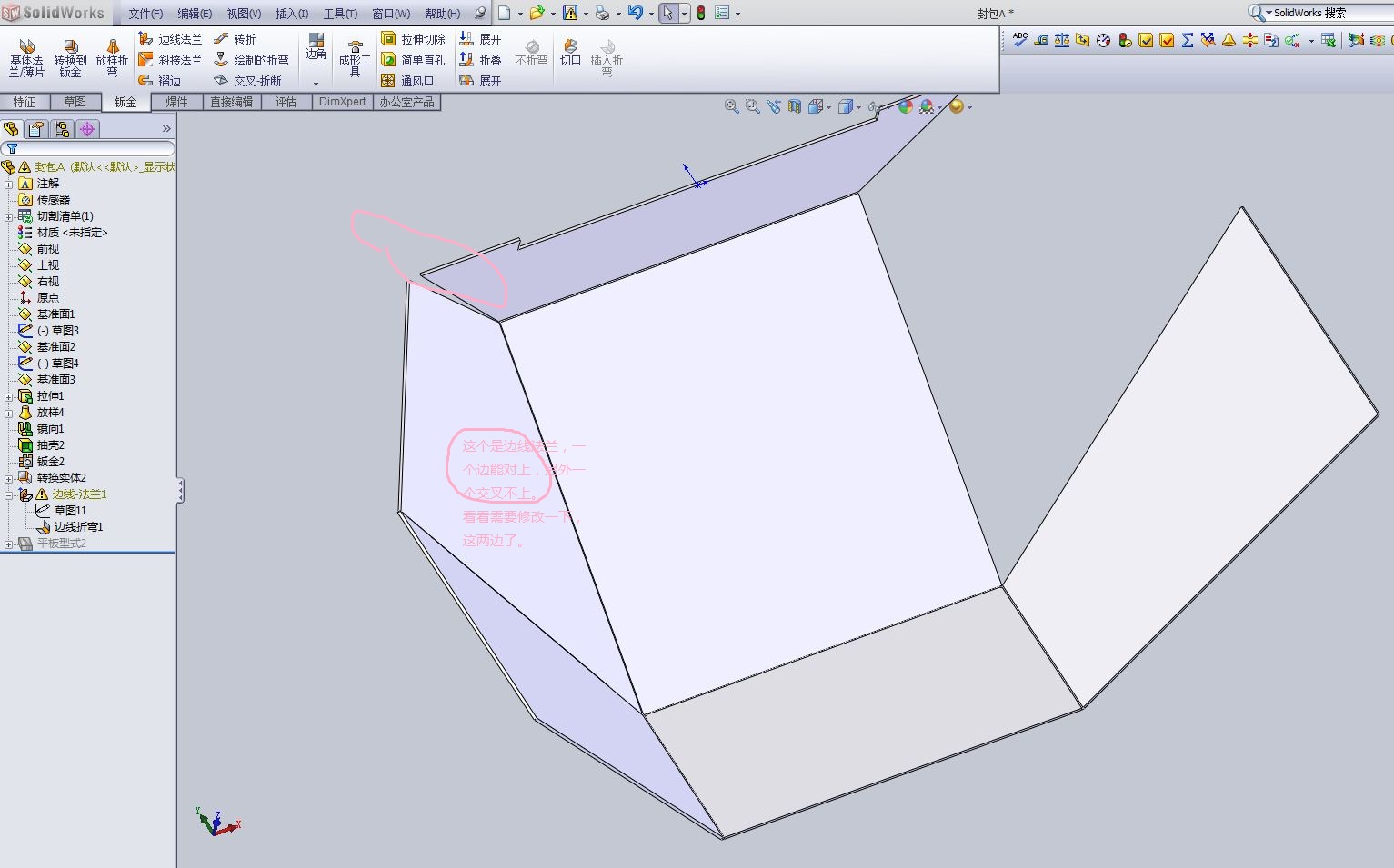Expand the 拉伸1 feature node
Viewport: 1394px width, 868px height.
(x=9, y=396)
